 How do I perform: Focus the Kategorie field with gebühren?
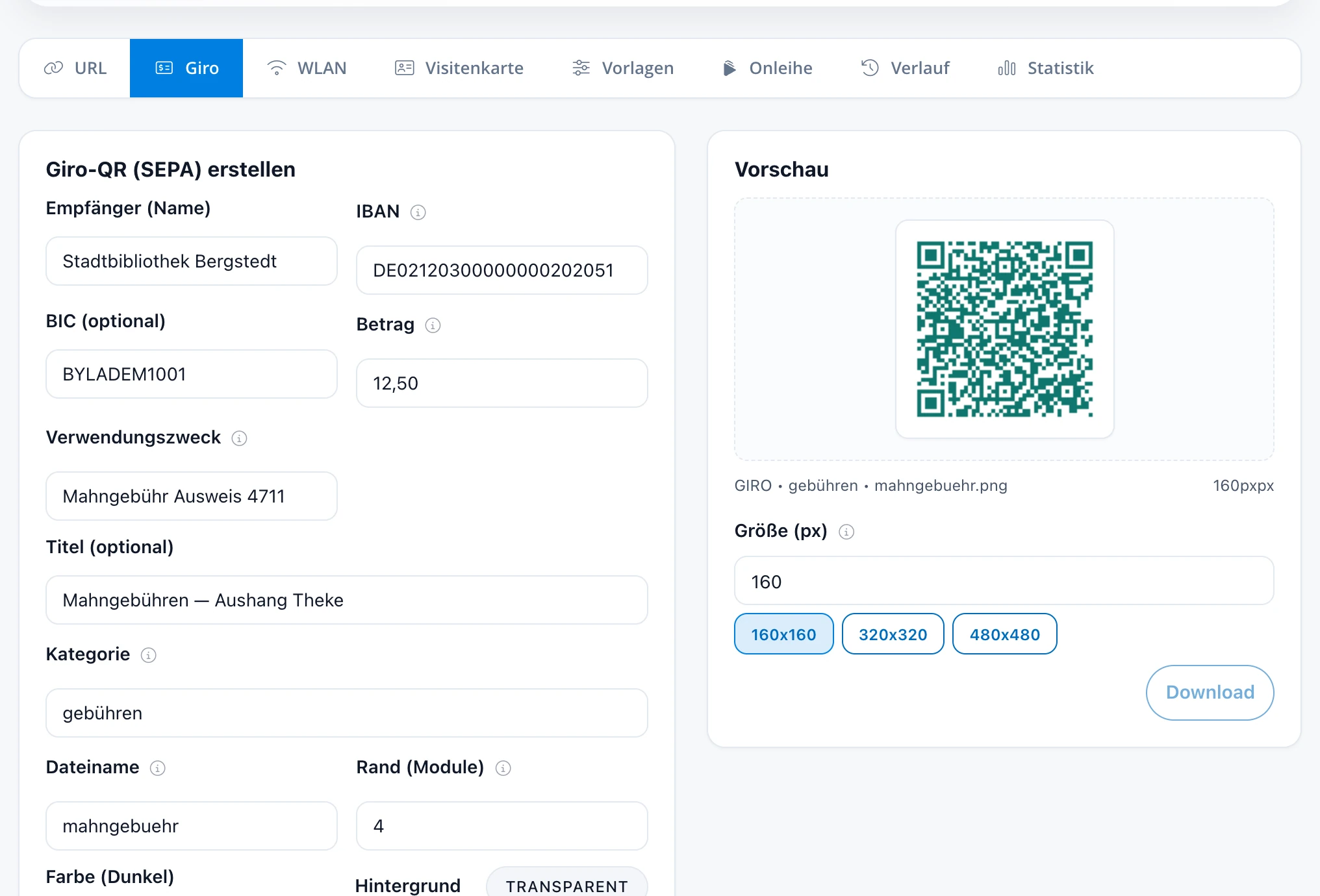click(x=347, y=713)
